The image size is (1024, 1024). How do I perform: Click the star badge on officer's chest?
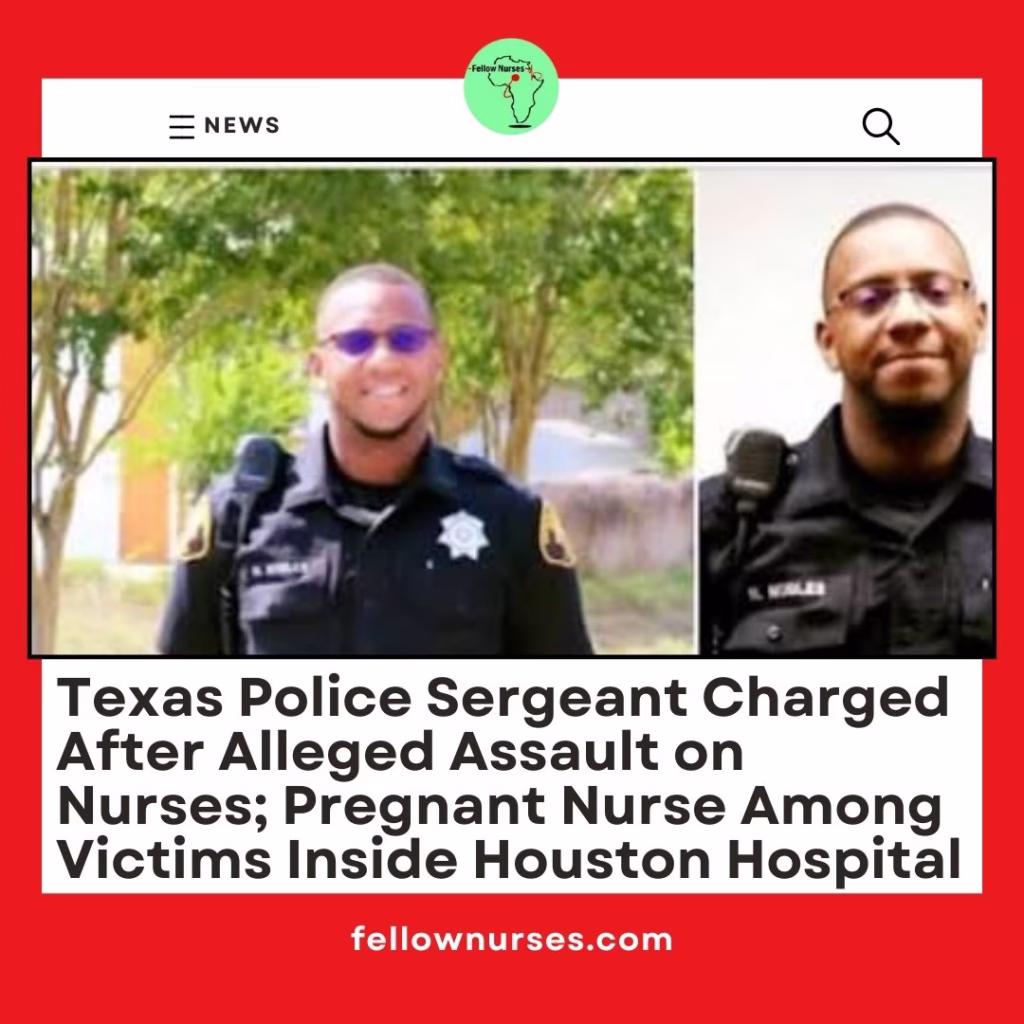463,534
